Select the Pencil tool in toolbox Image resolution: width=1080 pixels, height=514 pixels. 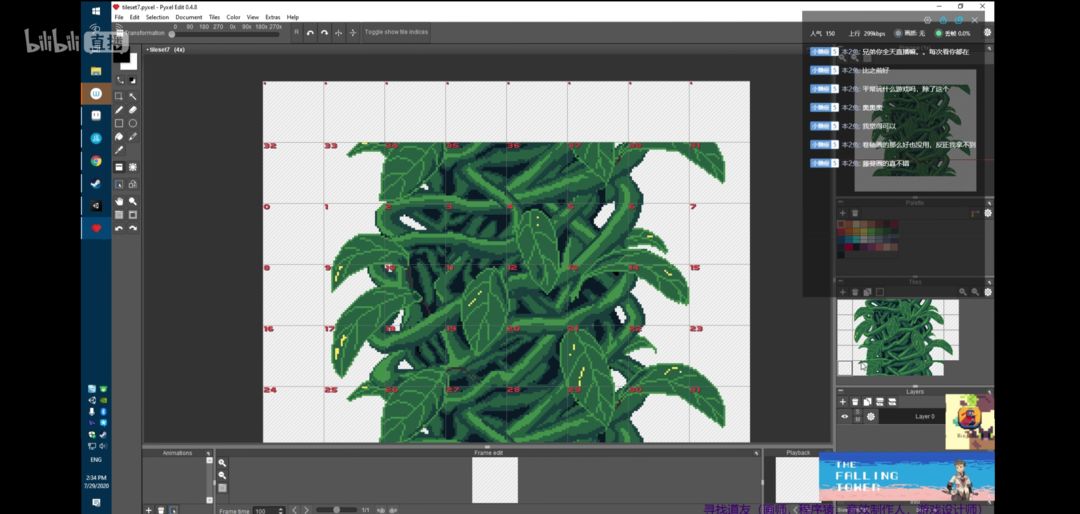(x=118, y=110)
